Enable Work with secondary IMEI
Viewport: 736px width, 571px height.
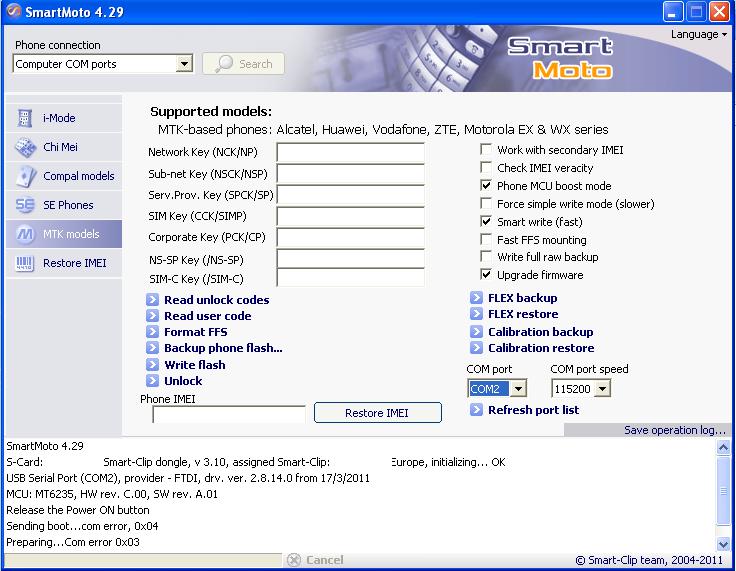tap(486, 150)
